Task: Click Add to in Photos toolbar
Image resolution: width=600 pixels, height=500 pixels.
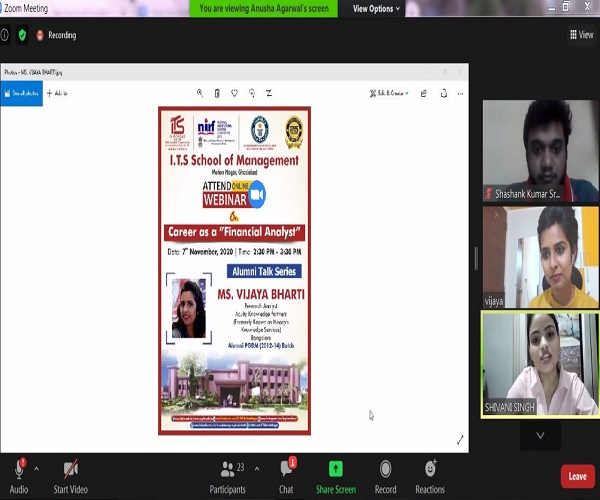Action: point(57,93)
